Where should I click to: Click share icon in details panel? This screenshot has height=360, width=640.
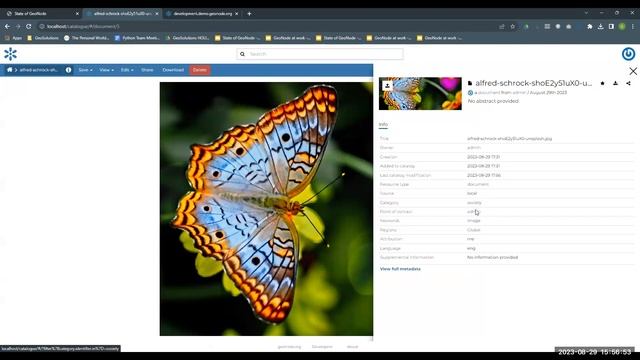point(628,83)
